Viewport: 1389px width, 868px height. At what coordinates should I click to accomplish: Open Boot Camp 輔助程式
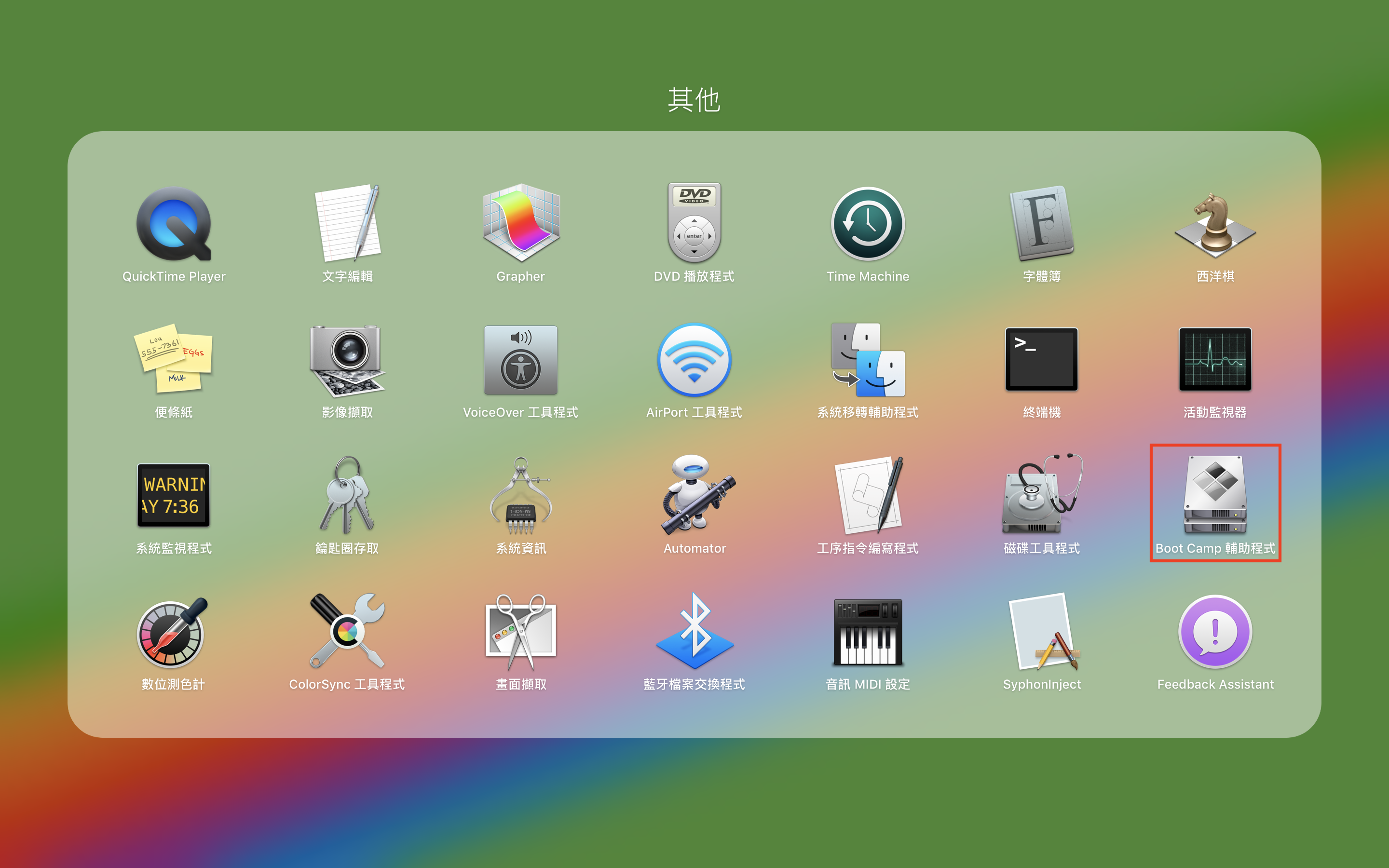[1215, 495]
